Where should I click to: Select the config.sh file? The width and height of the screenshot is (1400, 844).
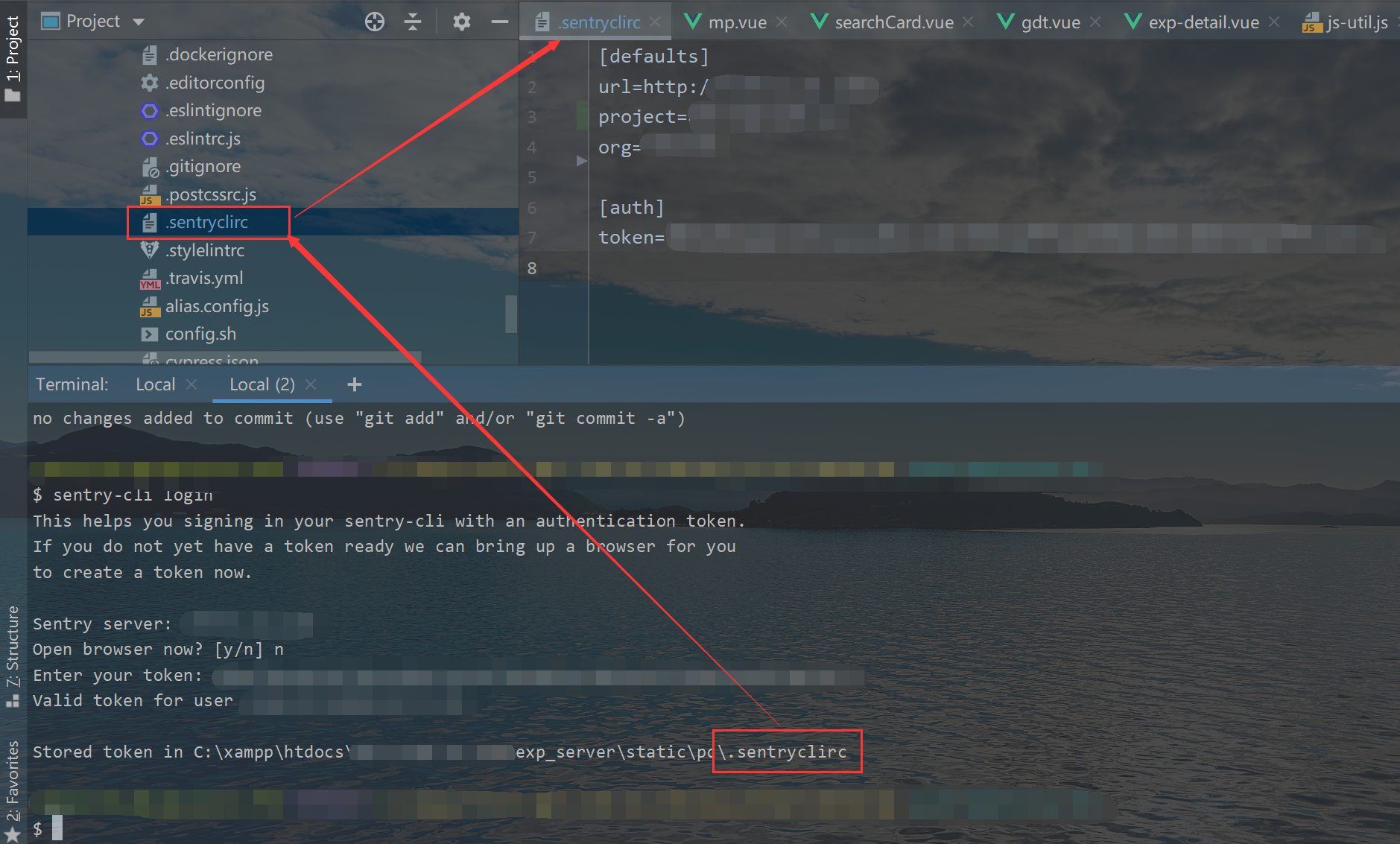(x=200, y=334)
